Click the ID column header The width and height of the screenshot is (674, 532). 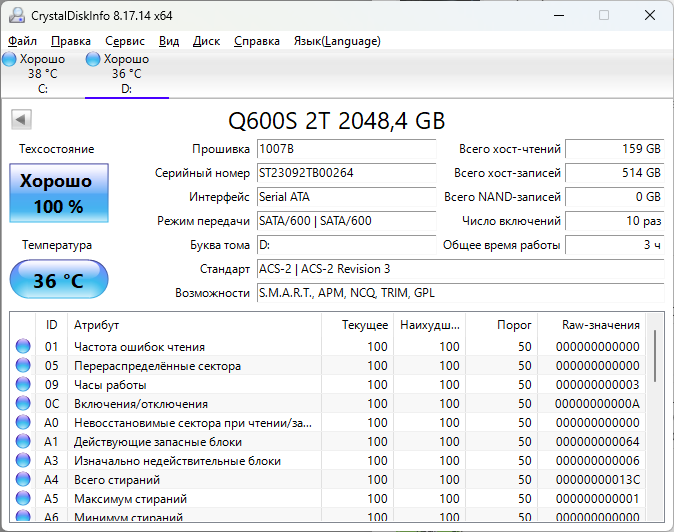tap(51, 325)
